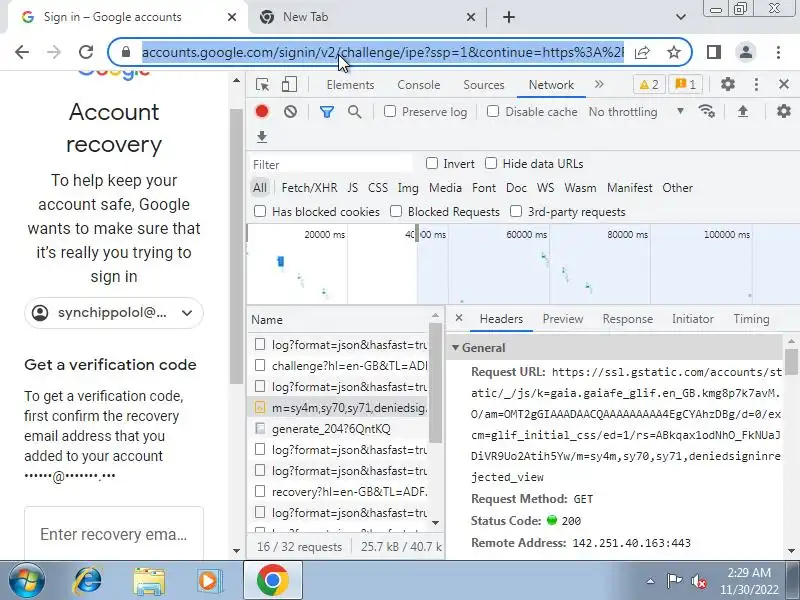Open the Preview tab of request

563,319
